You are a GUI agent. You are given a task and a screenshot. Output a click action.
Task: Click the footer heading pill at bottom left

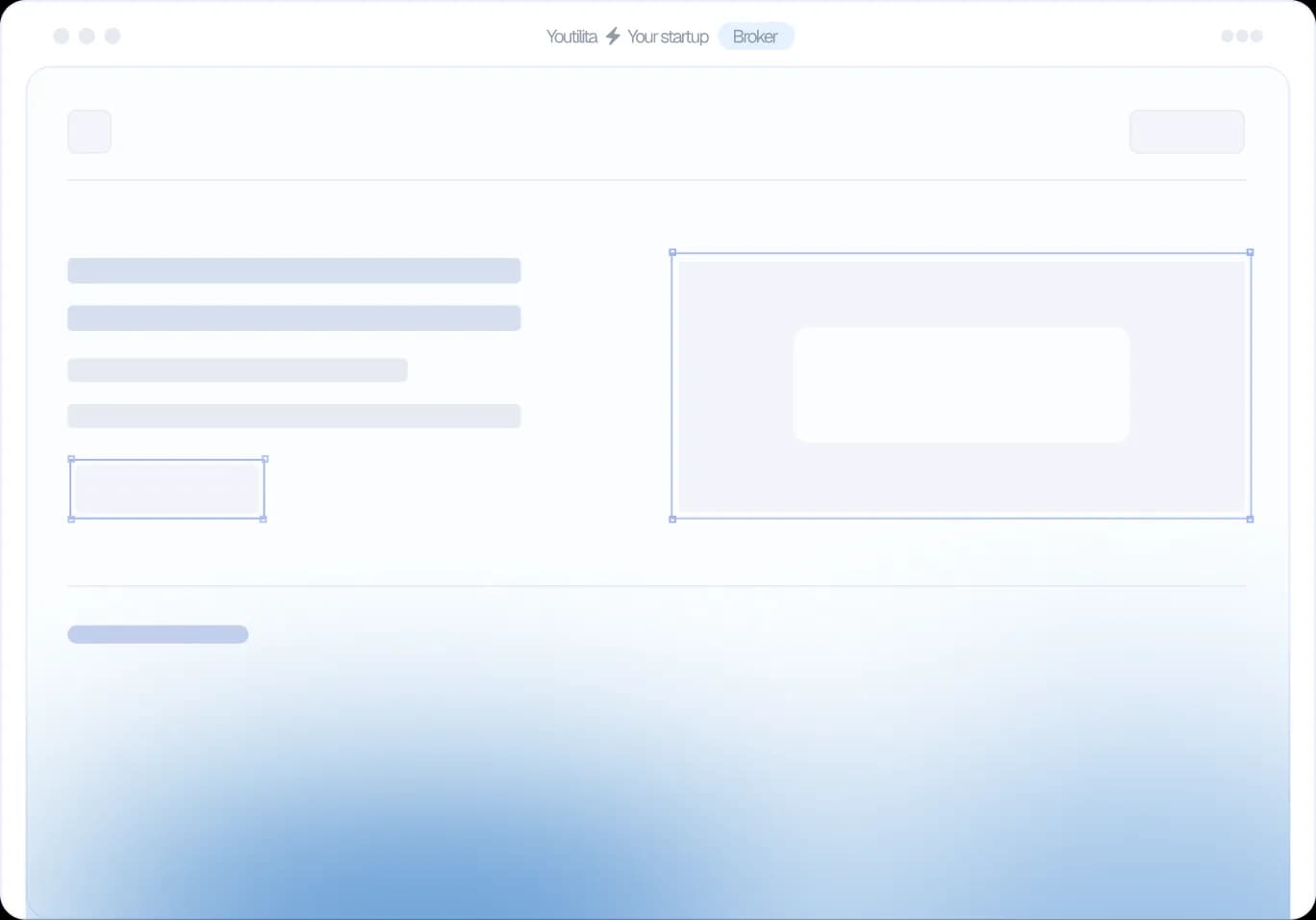click(x=158, y=634)
